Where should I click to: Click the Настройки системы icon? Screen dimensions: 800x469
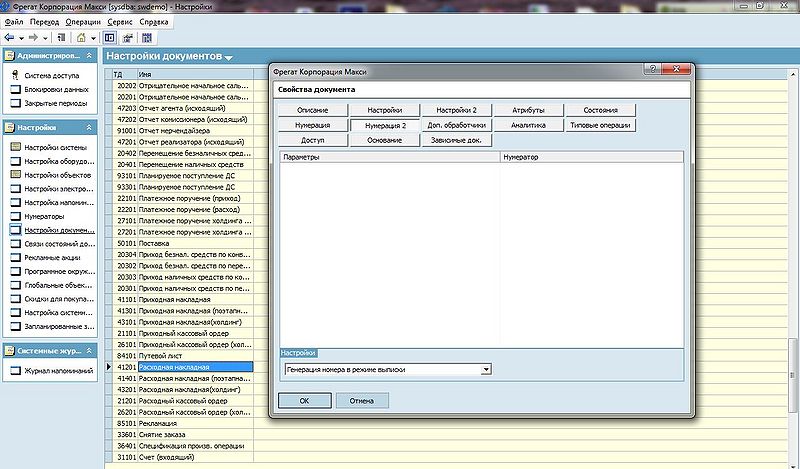(x=15, y=147)
